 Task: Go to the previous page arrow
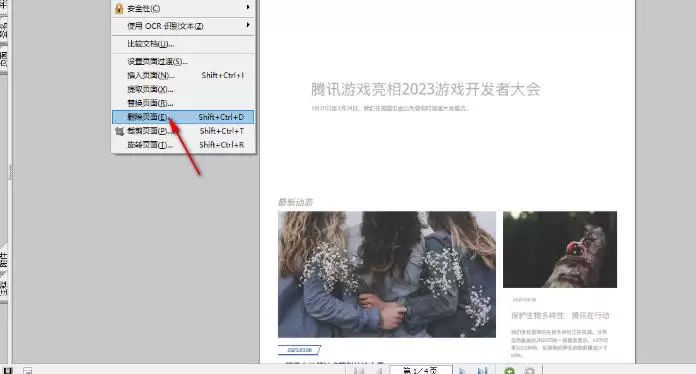pos(380,370)
